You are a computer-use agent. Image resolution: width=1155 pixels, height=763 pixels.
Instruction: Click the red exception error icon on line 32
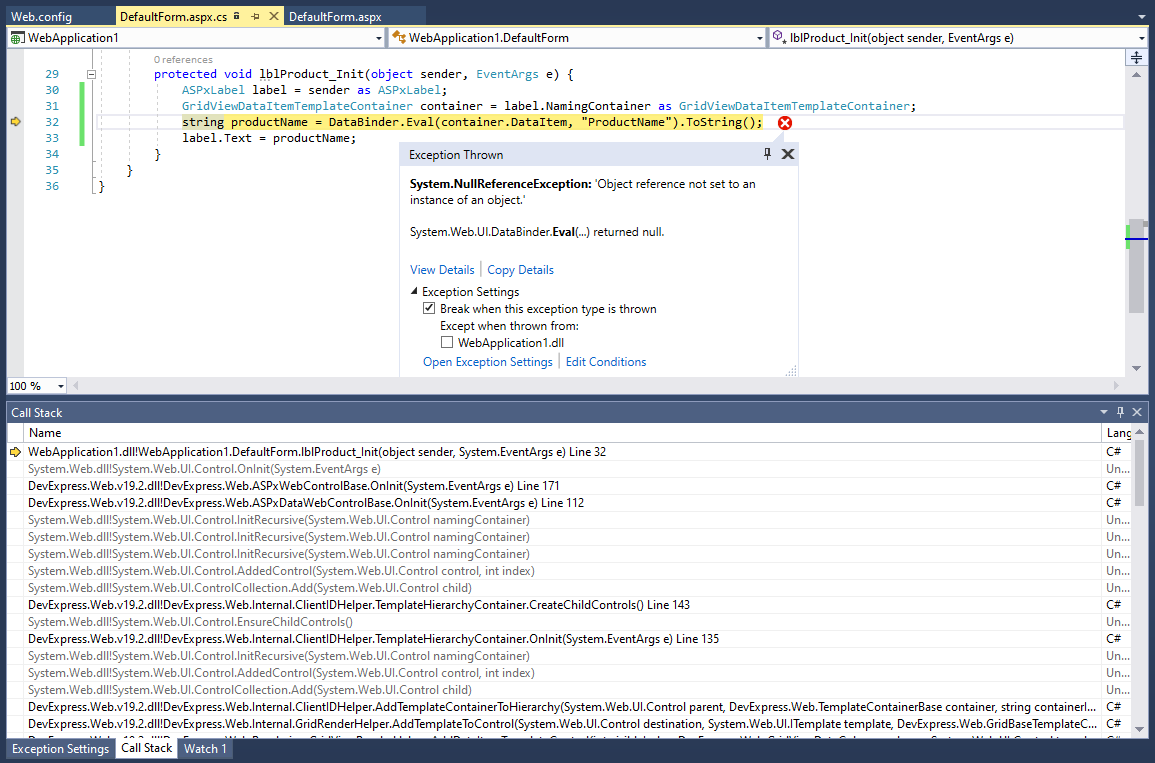(x=785, y=122)
